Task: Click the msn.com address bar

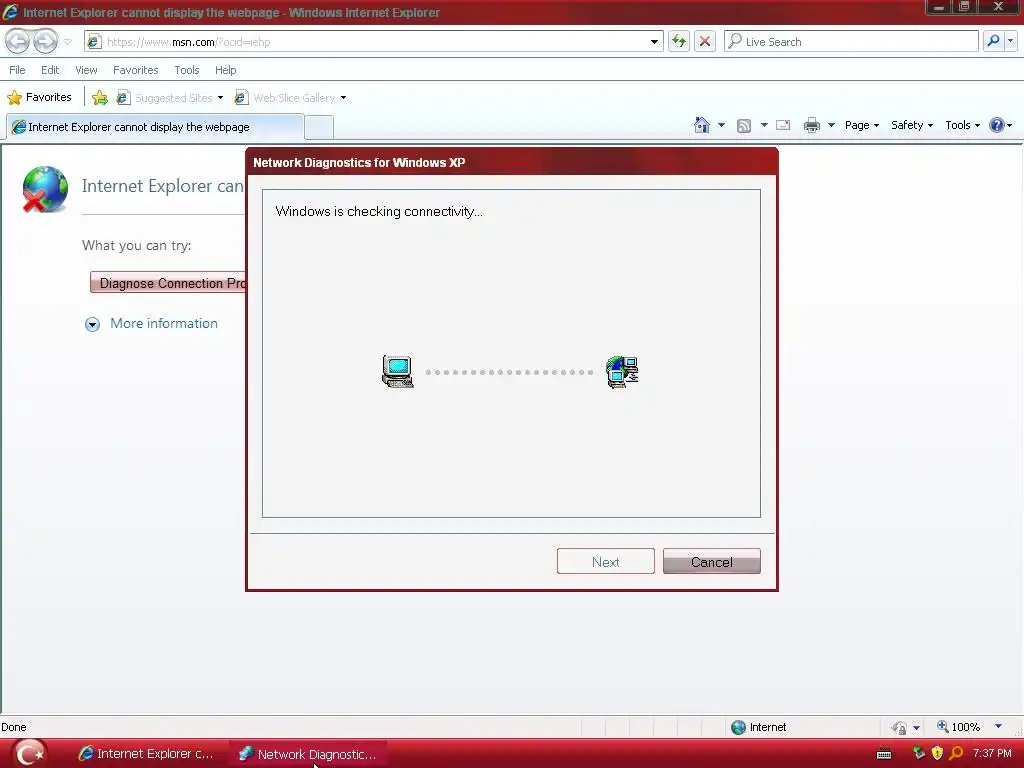Action: (x=372, y=42)
